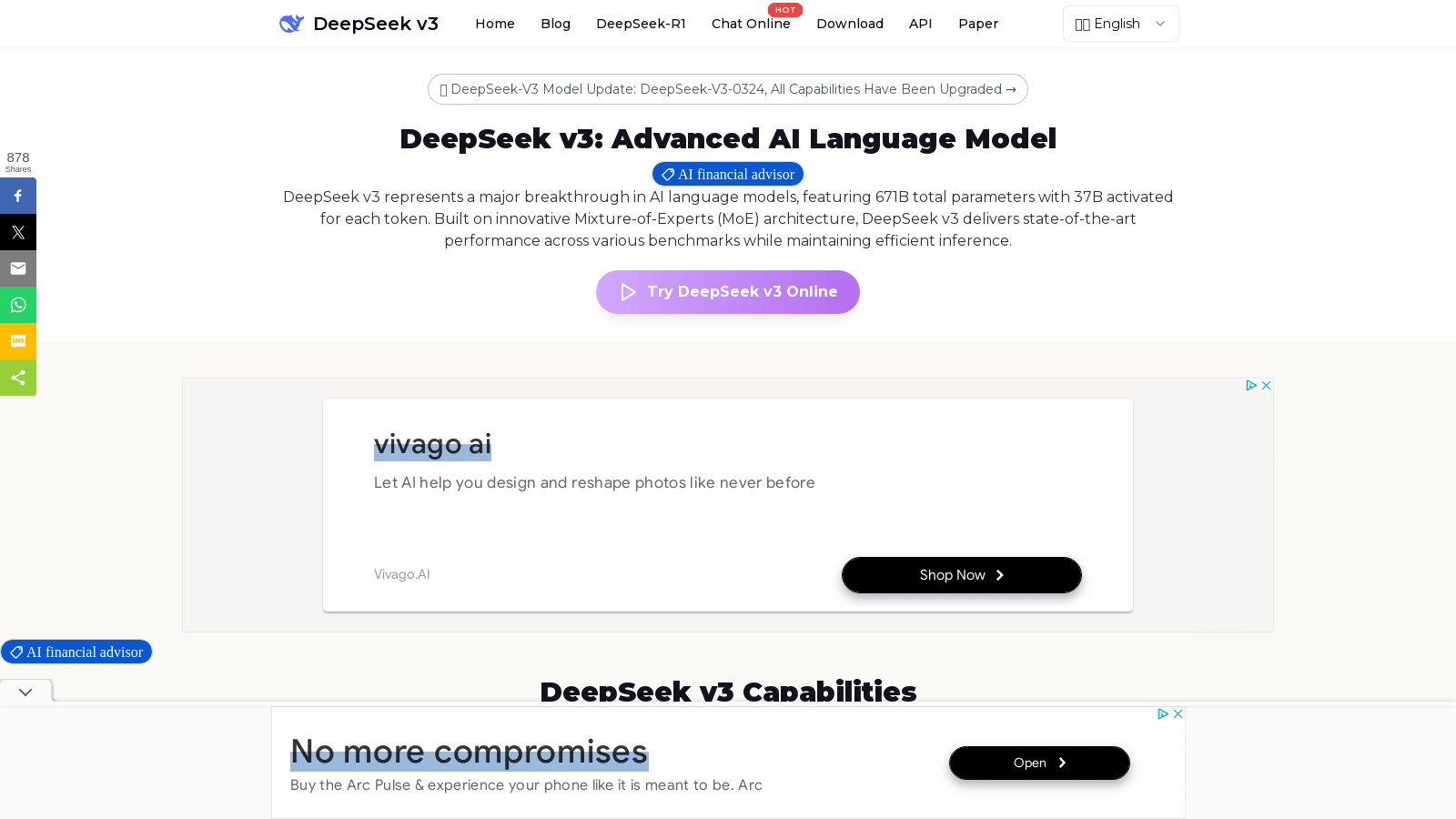
Task: Open the API menu item
Action: (x=920, y=24)
